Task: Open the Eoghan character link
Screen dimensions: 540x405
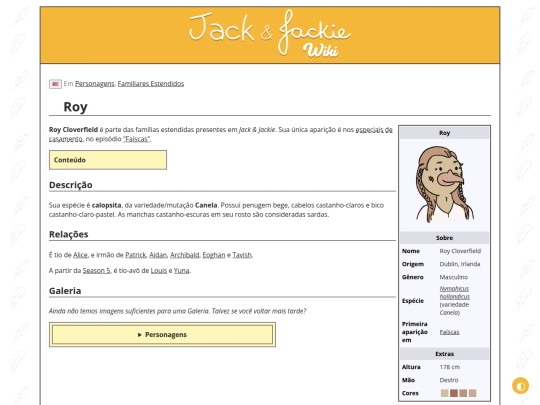Action: [214, 255]
